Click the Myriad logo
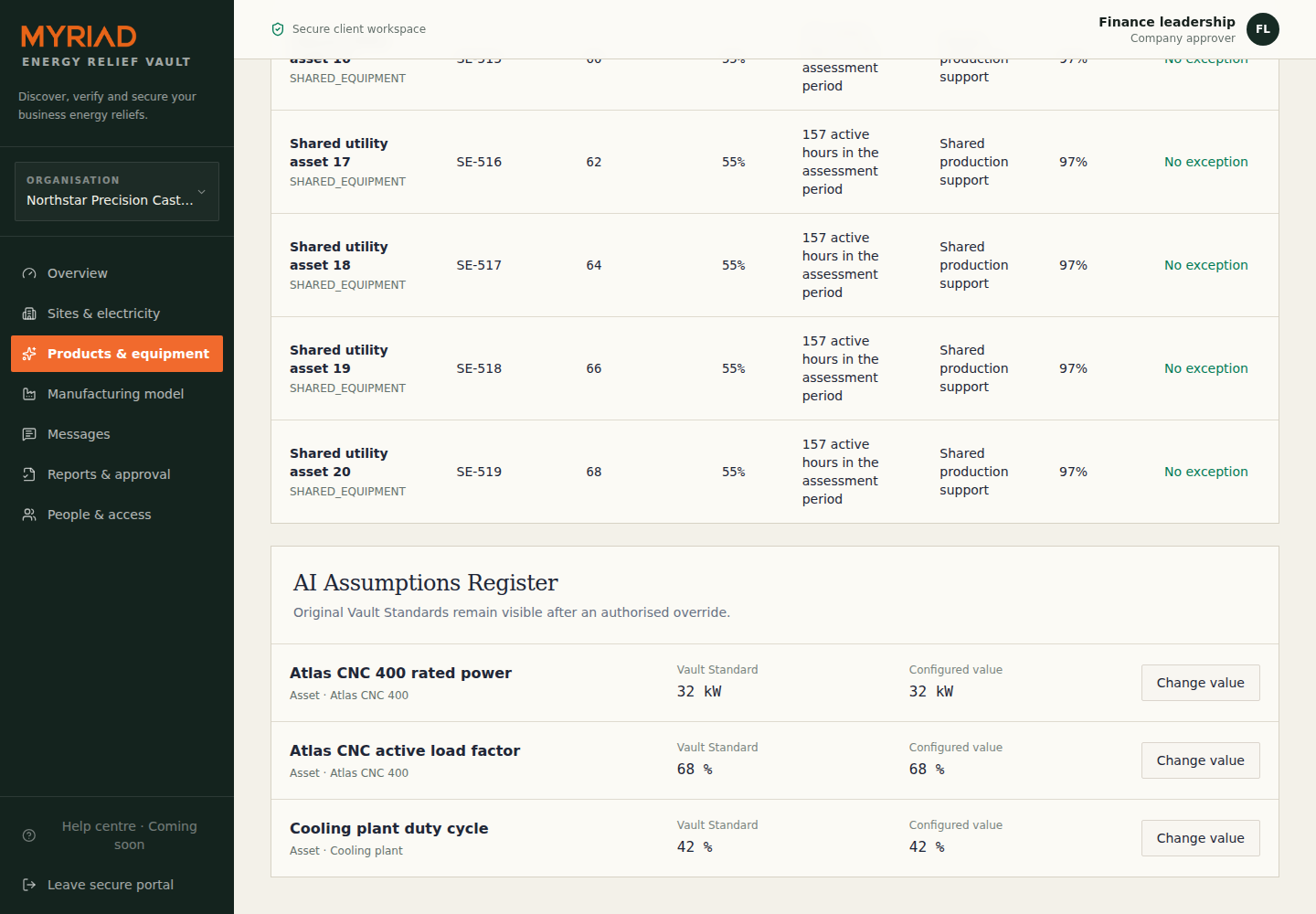1316x914 pixels. click(80, 36)
